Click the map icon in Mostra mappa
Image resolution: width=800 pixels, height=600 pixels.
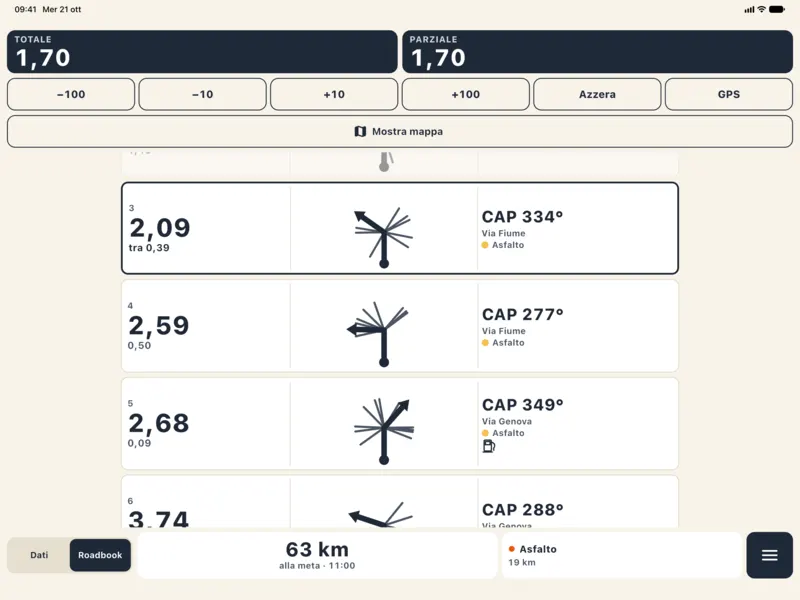pyautogui.click(x=360, y=132)
